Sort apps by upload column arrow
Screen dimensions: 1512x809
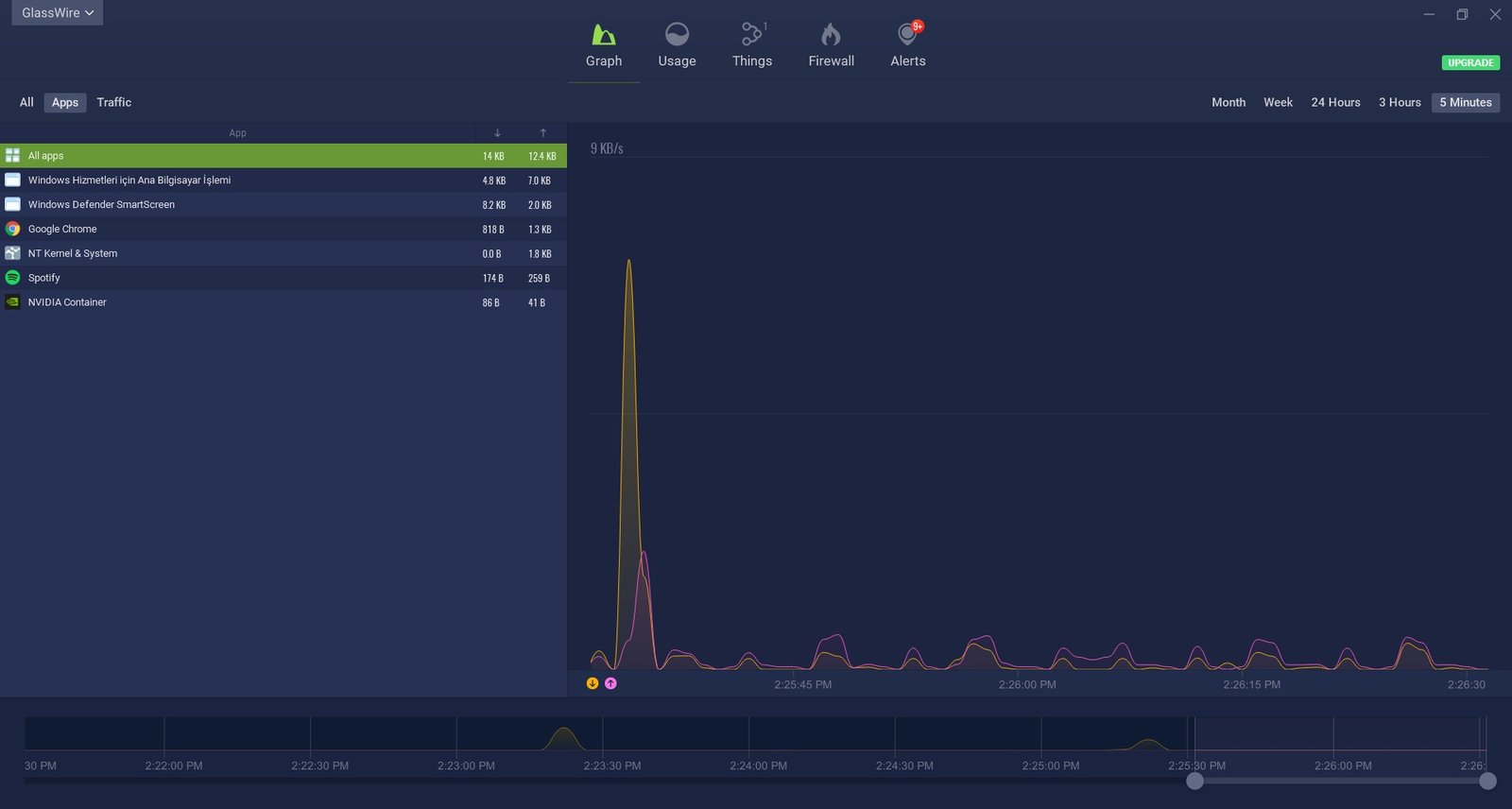[x=542, y=133]
